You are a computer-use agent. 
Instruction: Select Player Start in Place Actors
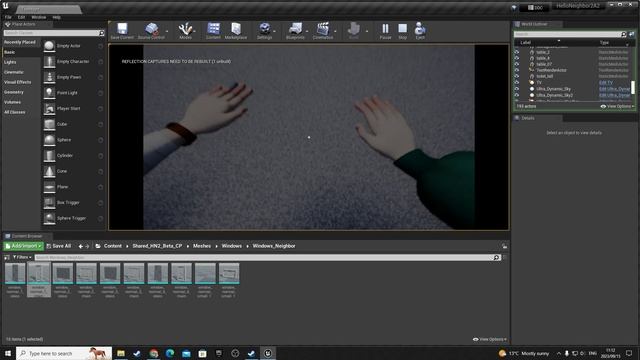(73, 109)
